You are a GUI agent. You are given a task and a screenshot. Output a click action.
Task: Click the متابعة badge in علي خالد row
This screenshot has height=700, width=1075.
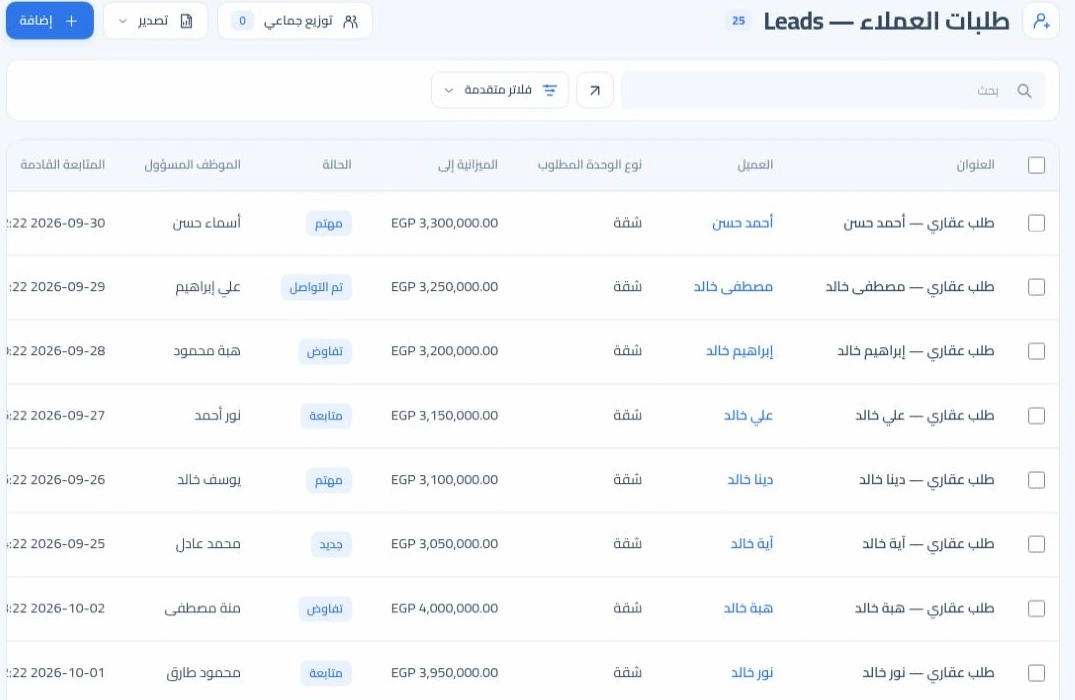[326, 416]
